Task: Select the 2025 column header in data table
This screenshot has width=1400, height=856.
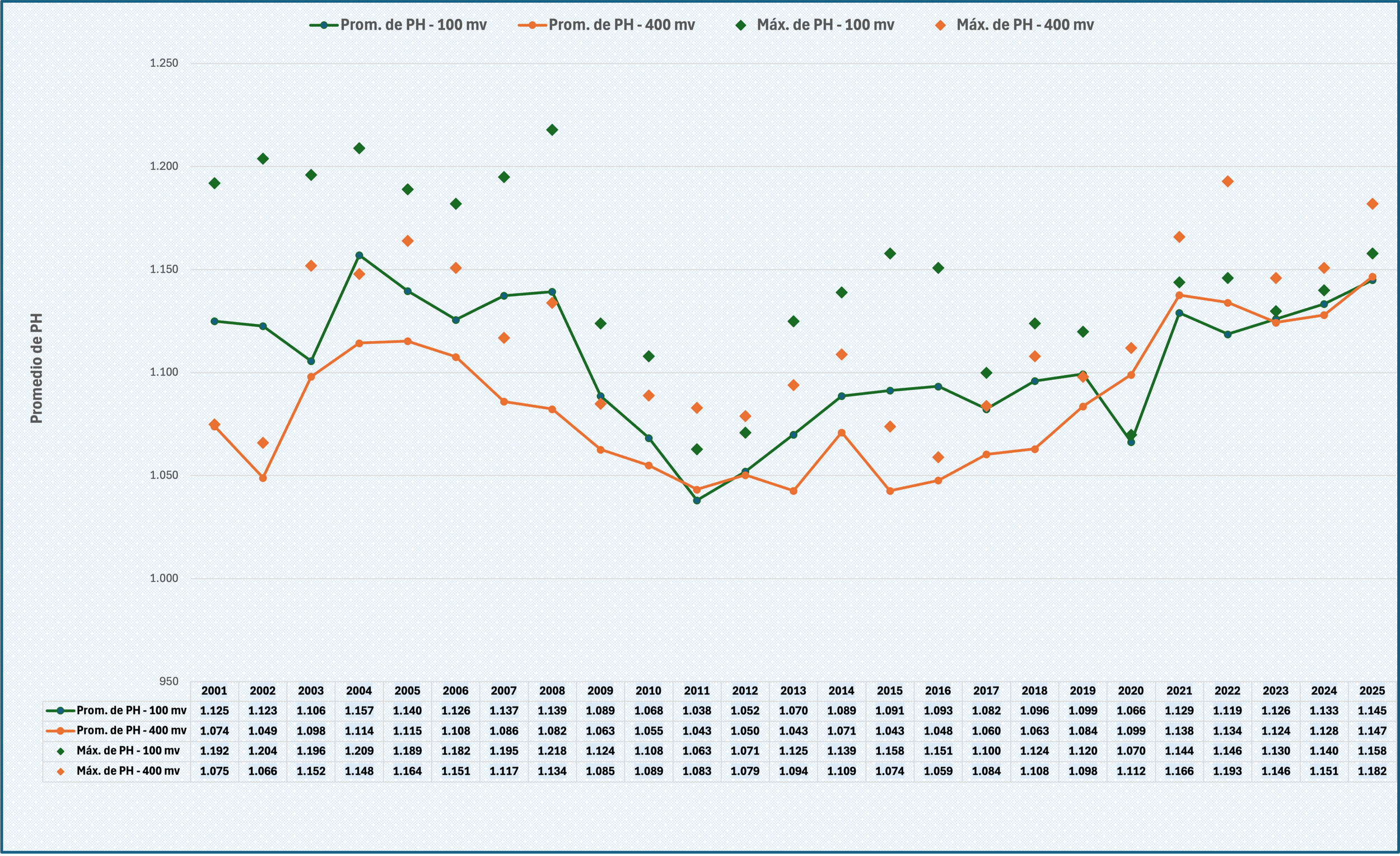Action: tap(1372, 691)
